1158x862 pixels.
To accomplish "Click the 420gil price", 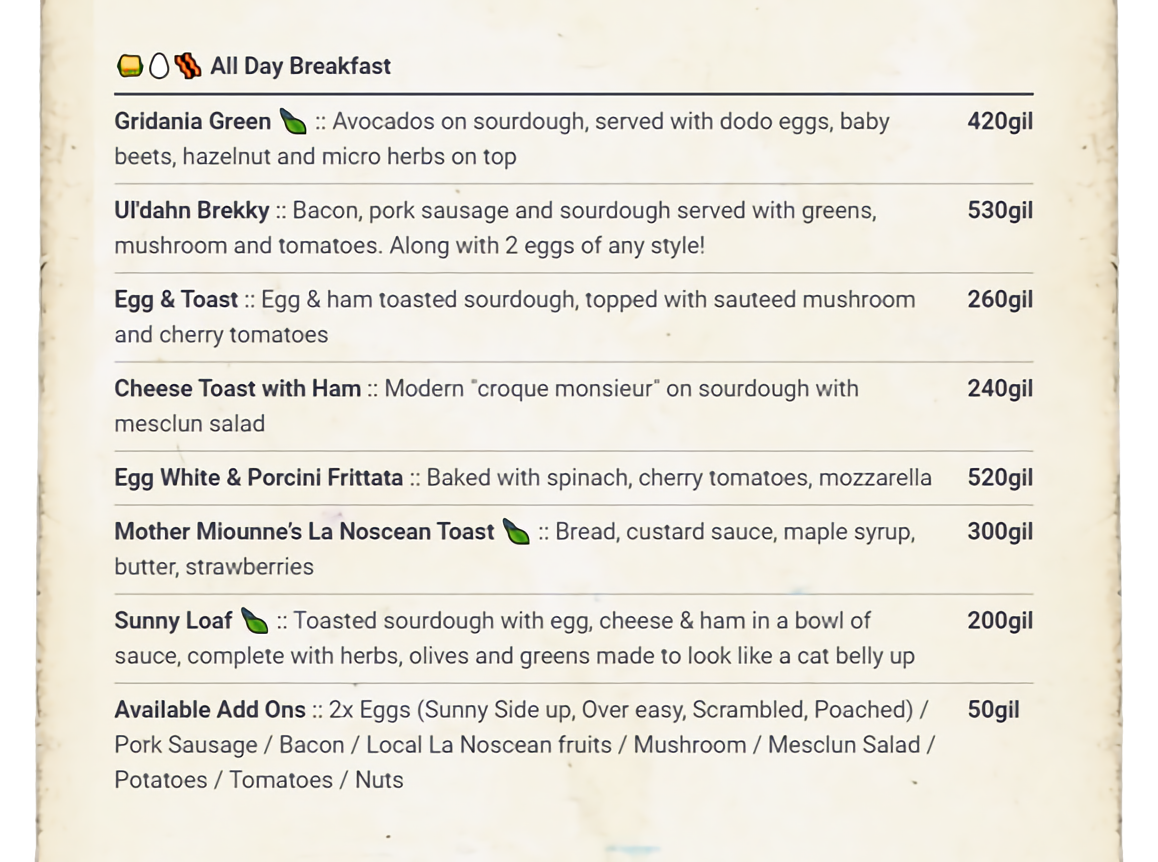I will tap(999, 122).
